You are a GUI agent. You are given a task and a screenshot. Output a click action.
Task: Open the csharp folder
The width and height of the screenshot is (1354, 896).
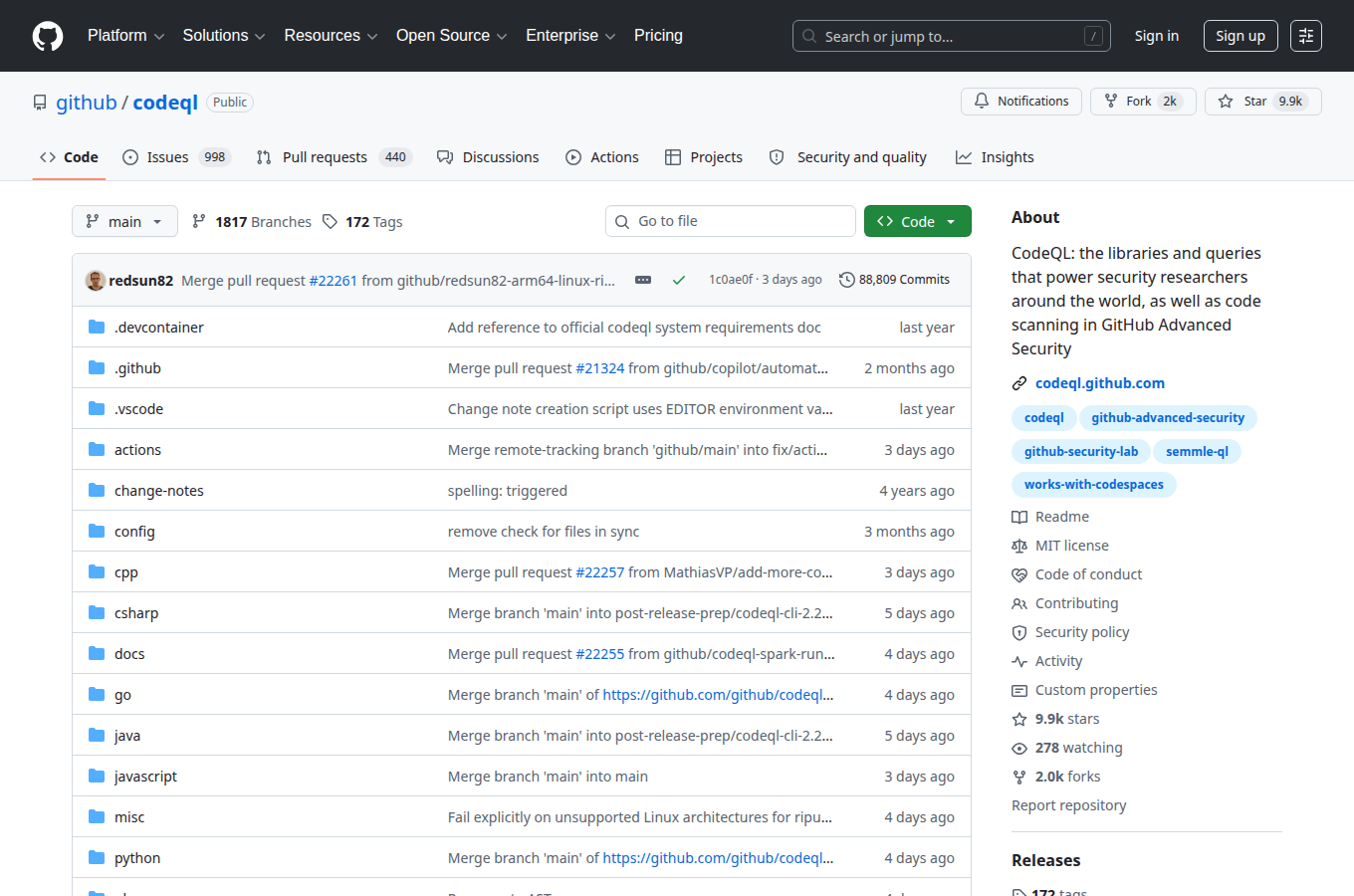click(136, 613)
